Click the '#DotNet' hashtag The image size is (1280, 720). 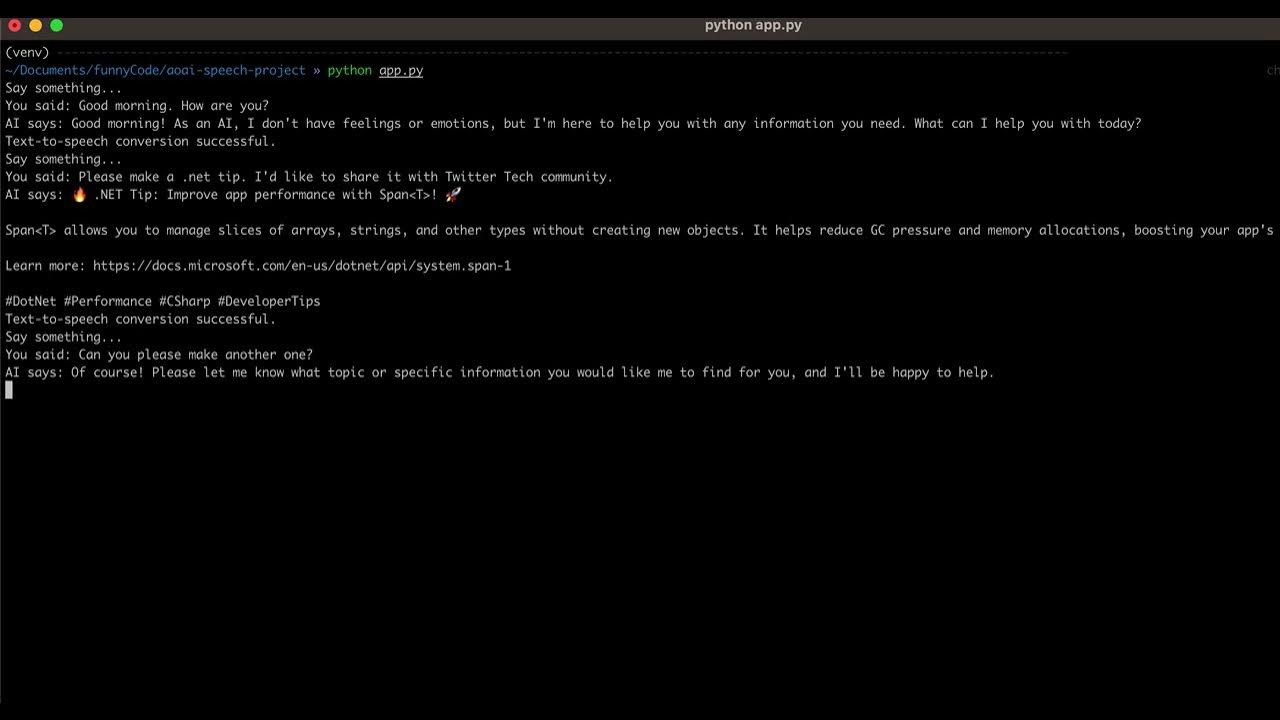31,301
